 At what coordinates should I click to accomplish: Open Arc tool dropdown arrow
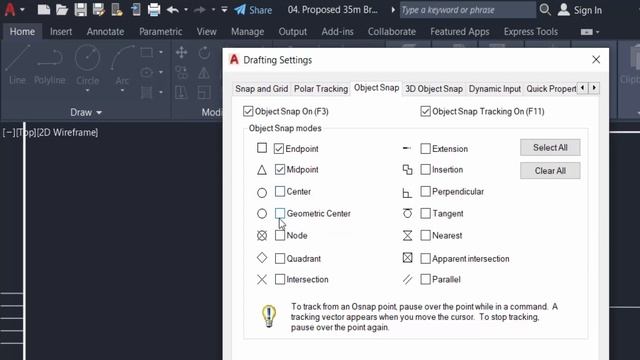pos(122,90)
